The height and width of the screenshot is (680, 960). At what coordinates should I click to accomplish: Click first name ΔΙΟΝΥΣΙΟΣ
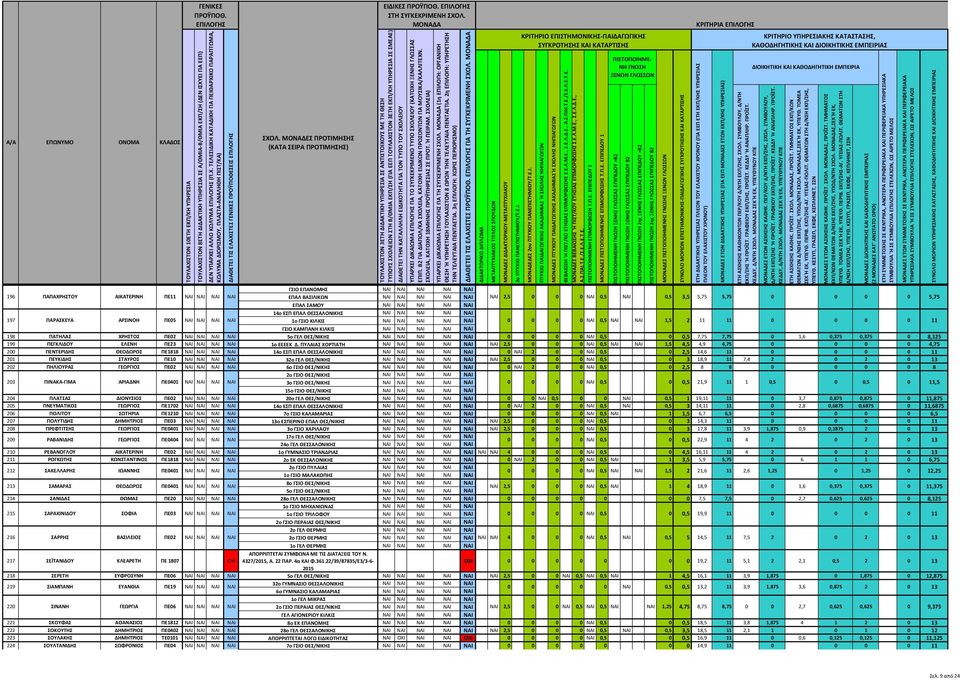[x=129, y=398]
